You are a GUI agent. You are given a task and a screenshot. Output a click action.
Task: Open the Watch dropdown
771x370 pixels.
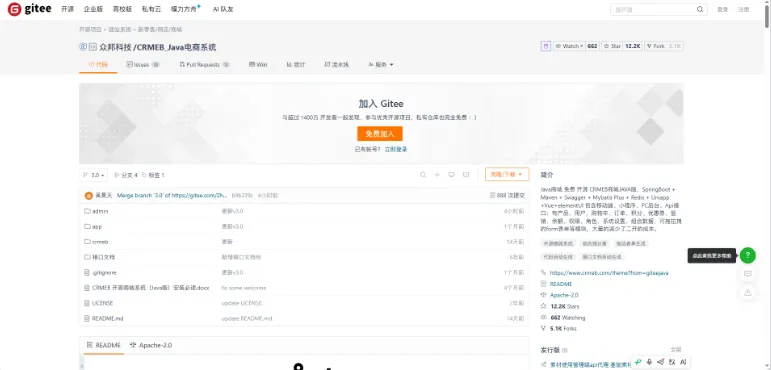tap(569, 46)
